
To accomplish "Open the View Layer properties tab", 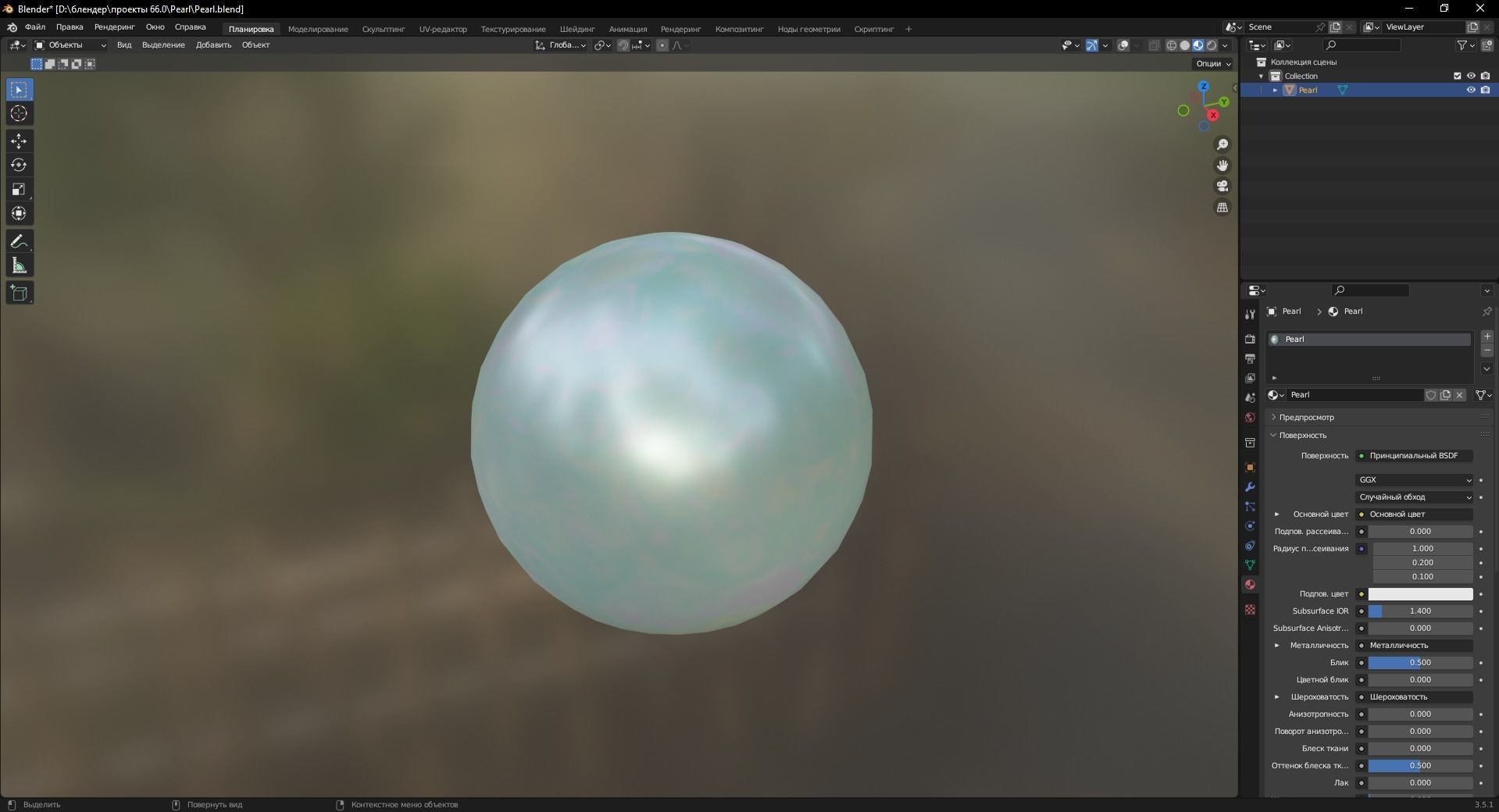I will (x=1250, y=378).
